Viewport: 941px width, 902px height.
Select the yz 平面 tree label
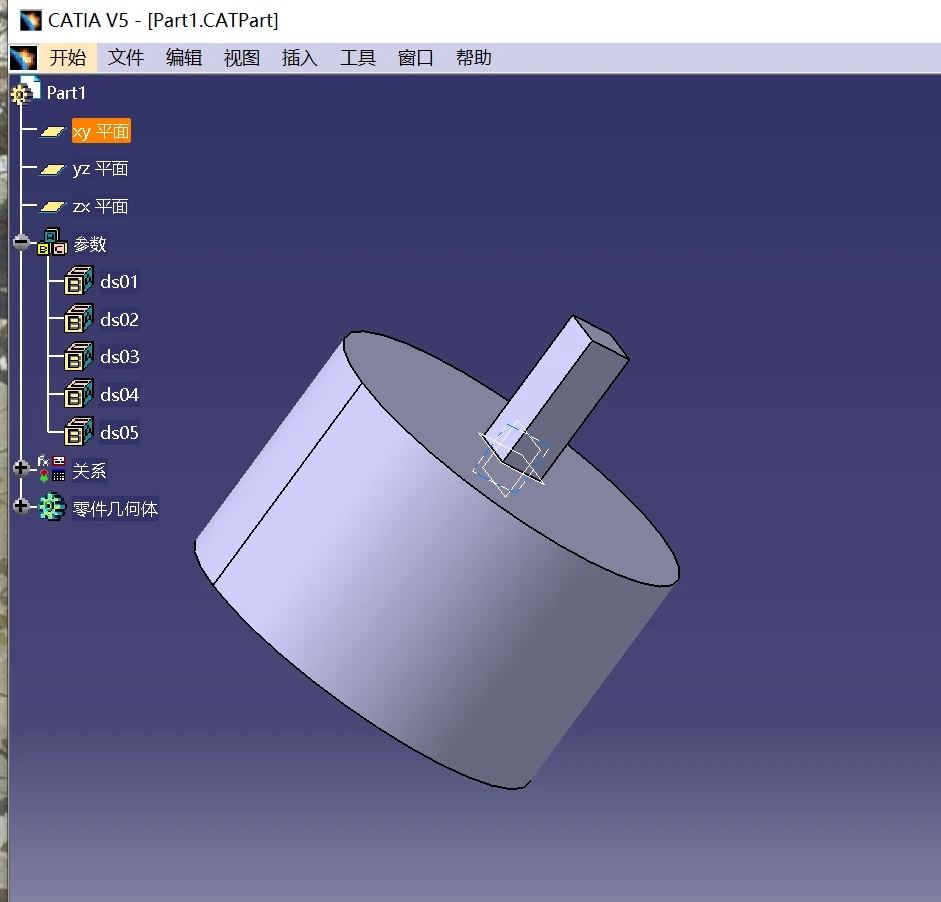pos(100,169)
